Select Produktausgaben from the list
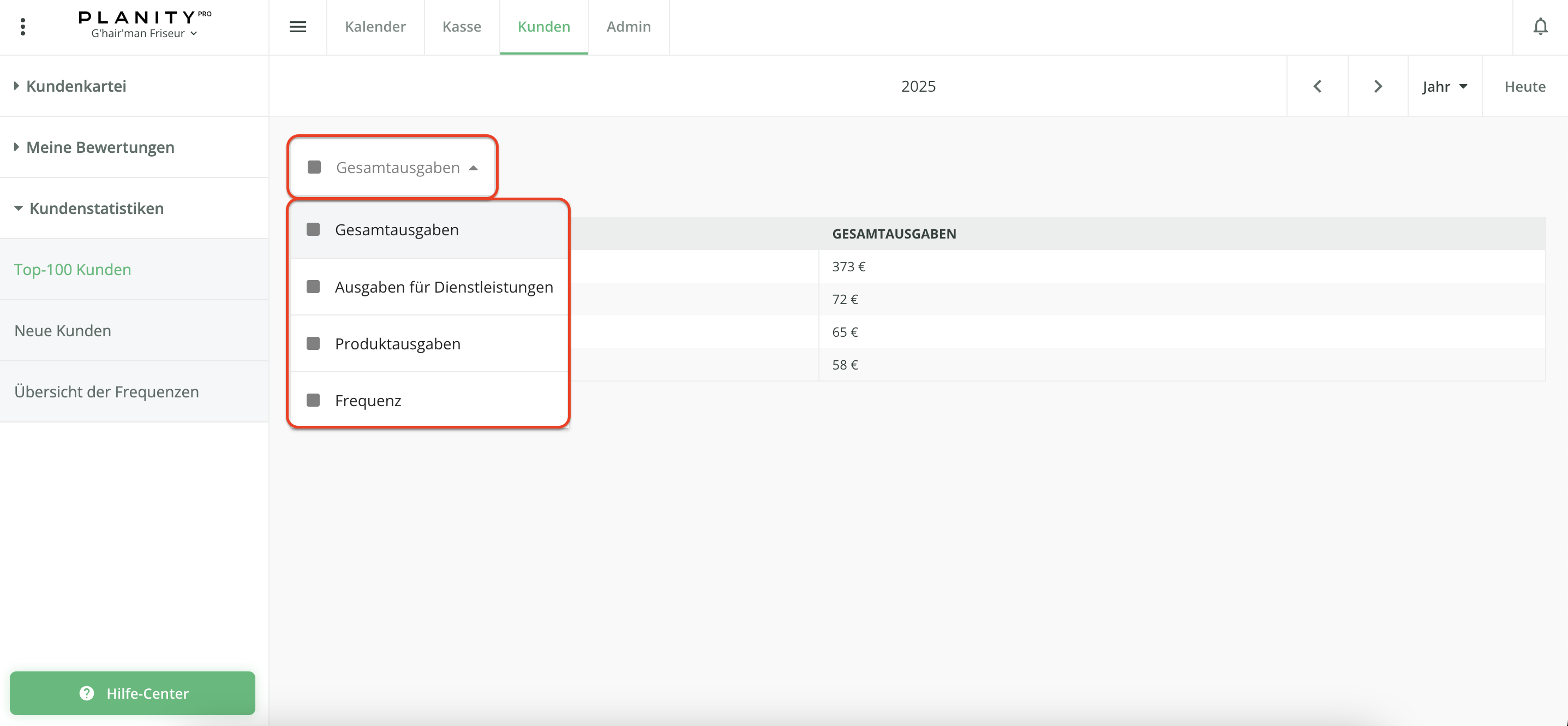This screenshot has width=1568, height=726. 398,344
